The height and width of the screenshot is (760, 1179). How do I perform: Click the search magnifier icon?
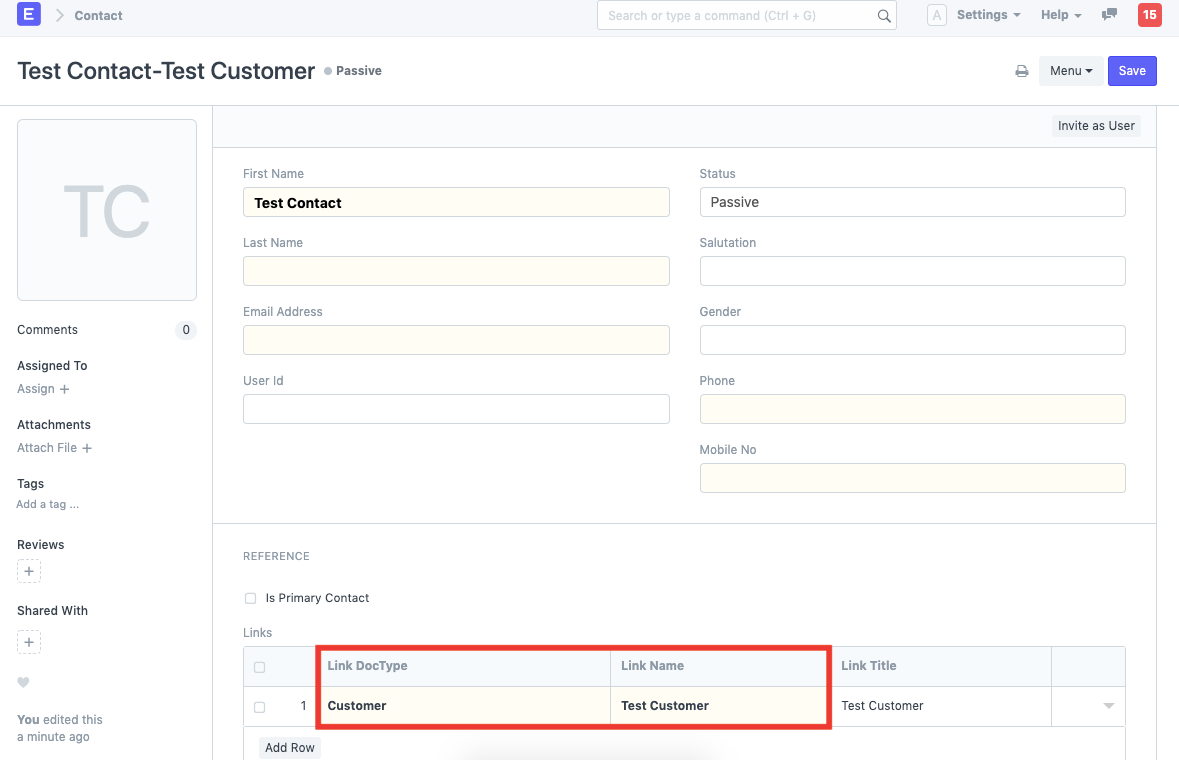coord(882,15)
